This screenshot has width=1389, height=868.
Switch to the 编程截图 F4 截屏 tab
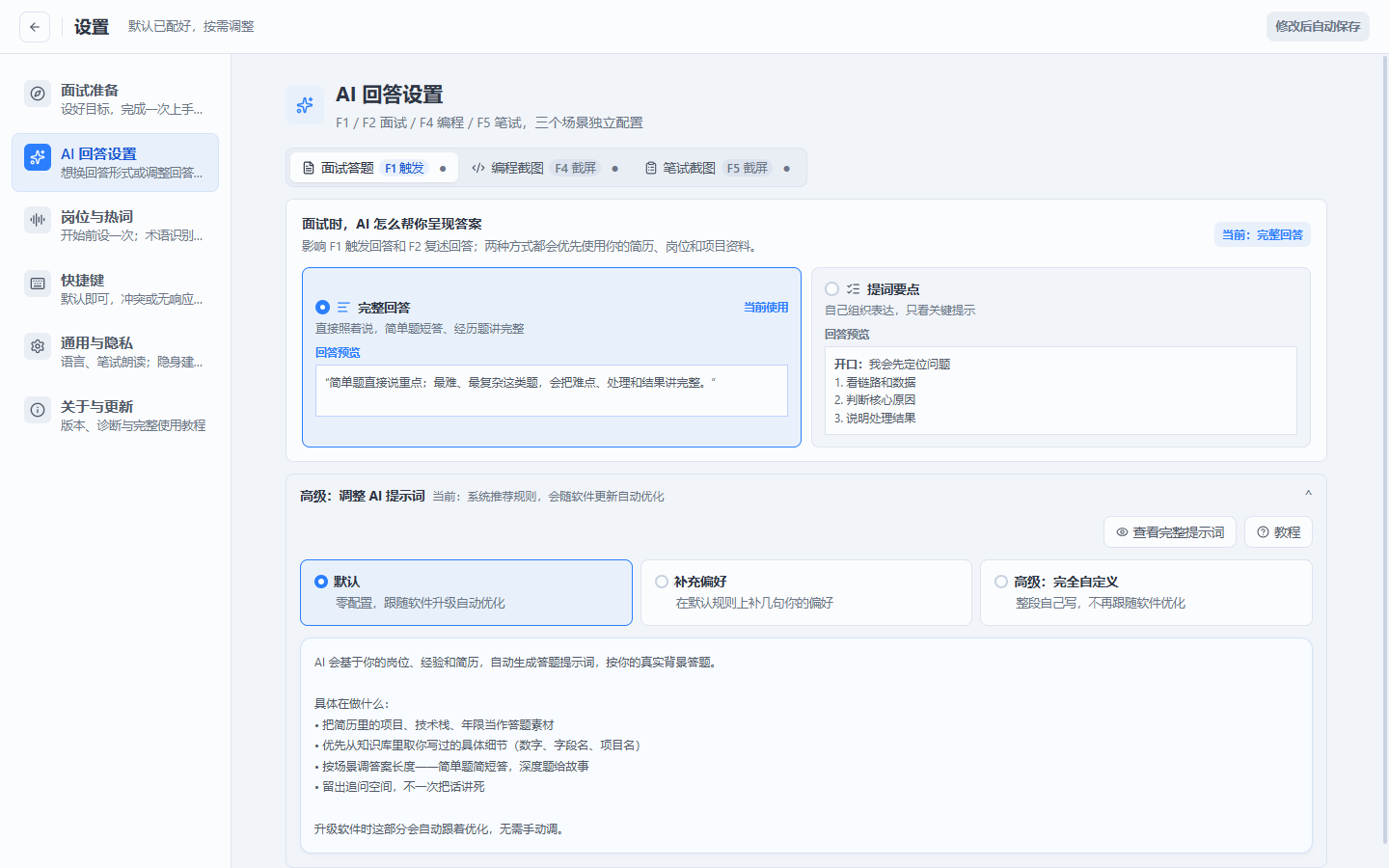point(545,168)
